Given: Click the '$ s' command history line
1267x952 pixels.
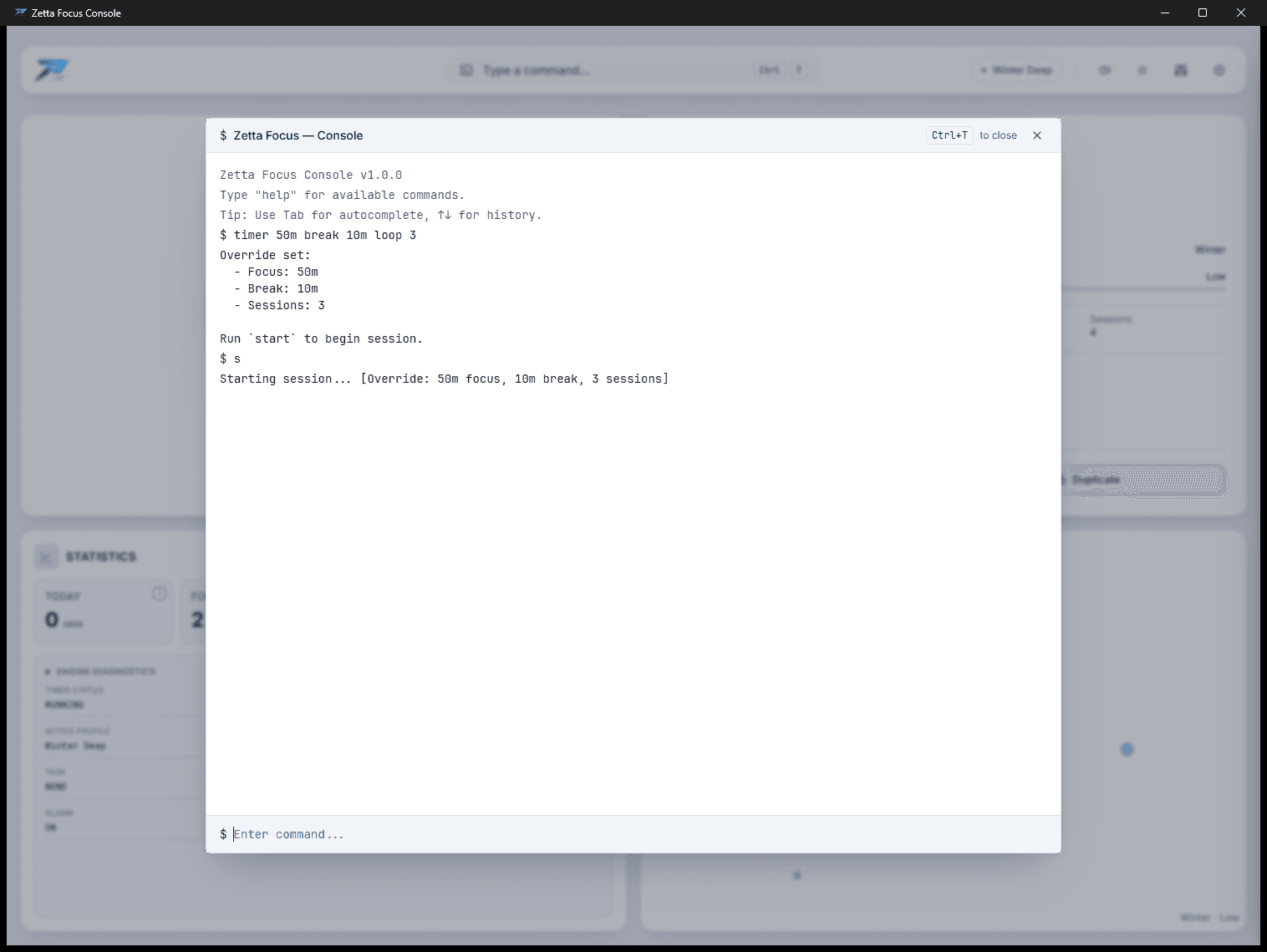Looking at the screenshot, I should tap(230, 359).
